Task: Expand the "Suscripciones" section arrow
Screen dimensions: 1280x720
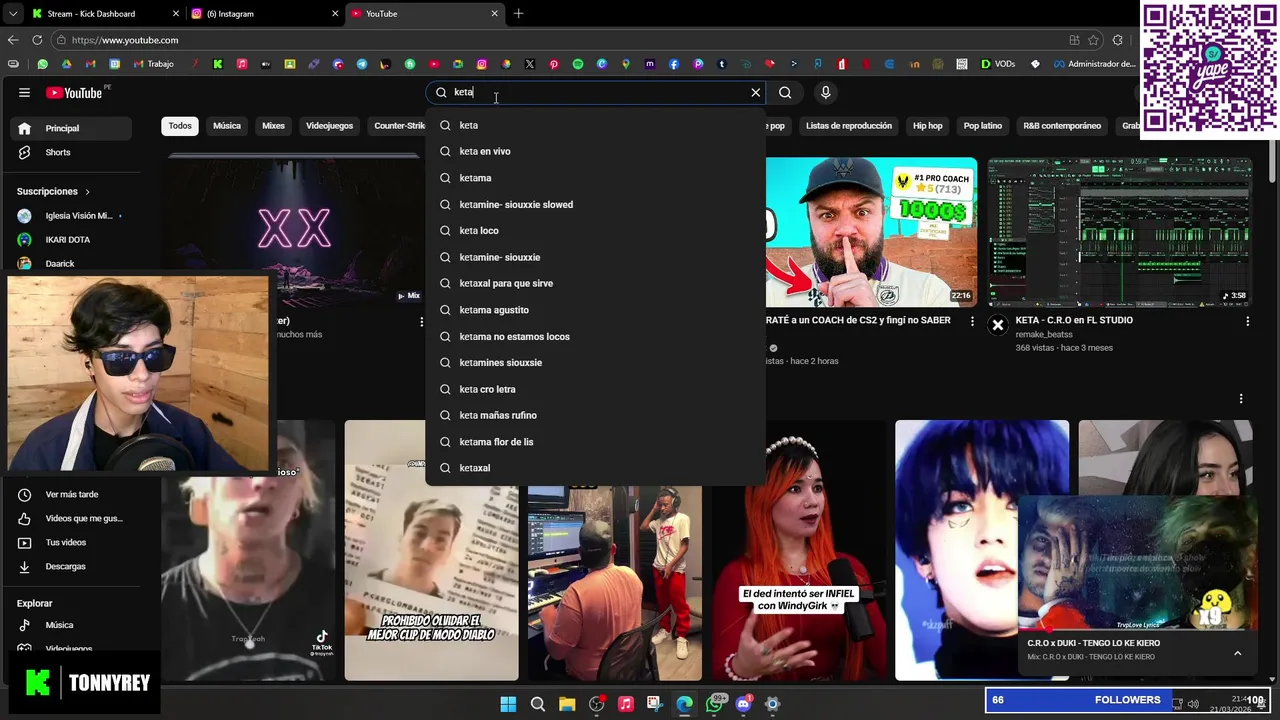Action: click(x=87, y=191)
